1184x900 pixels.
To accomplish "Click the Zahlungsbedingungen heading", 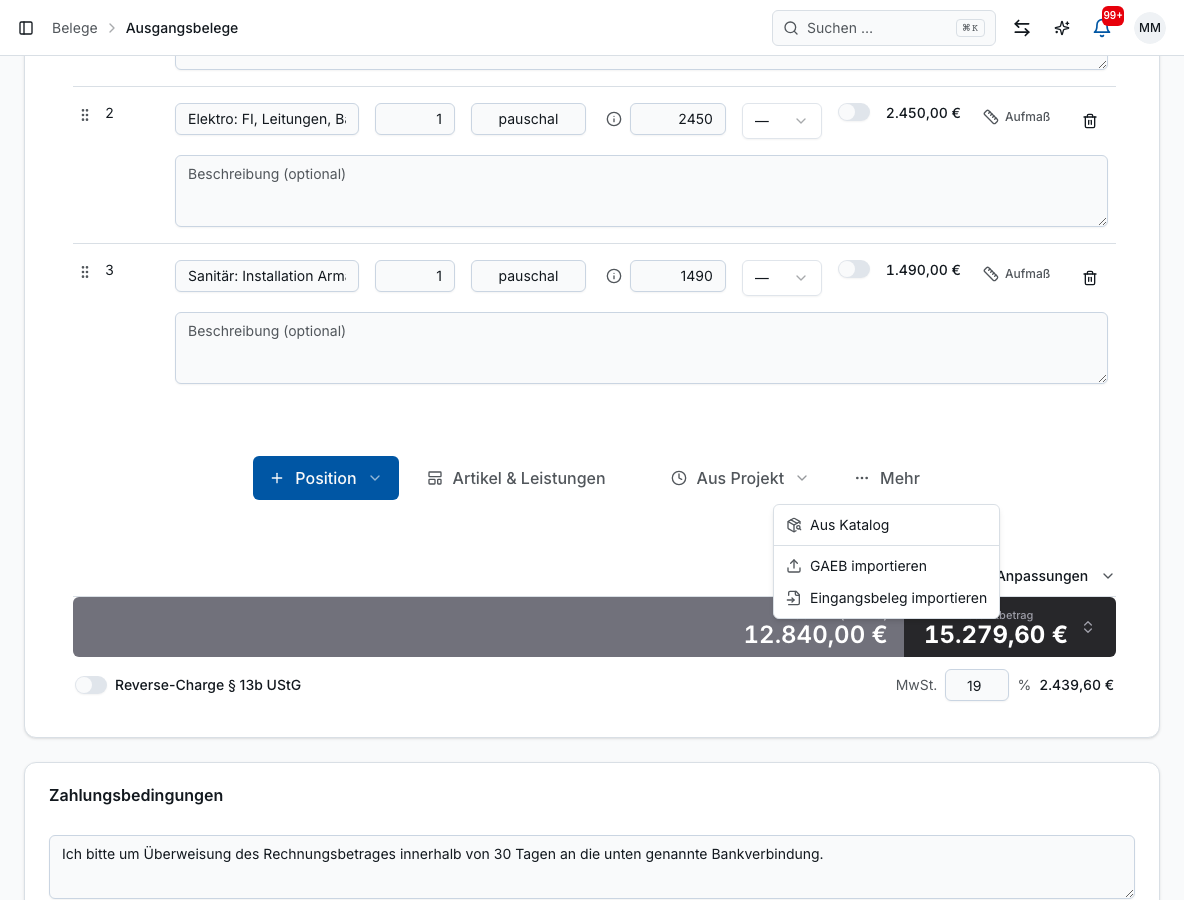I will (136, 795).
